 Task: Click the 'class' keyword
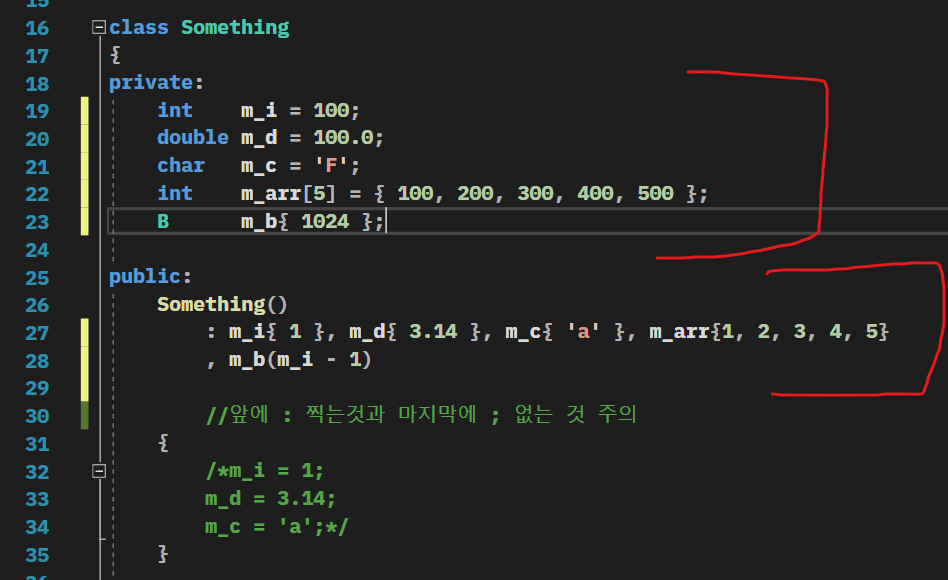[138, 28]
